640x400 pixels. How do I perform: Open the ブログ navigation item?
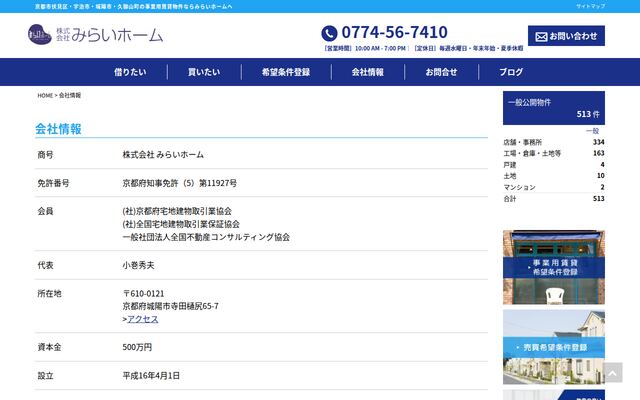pos(511,72)
